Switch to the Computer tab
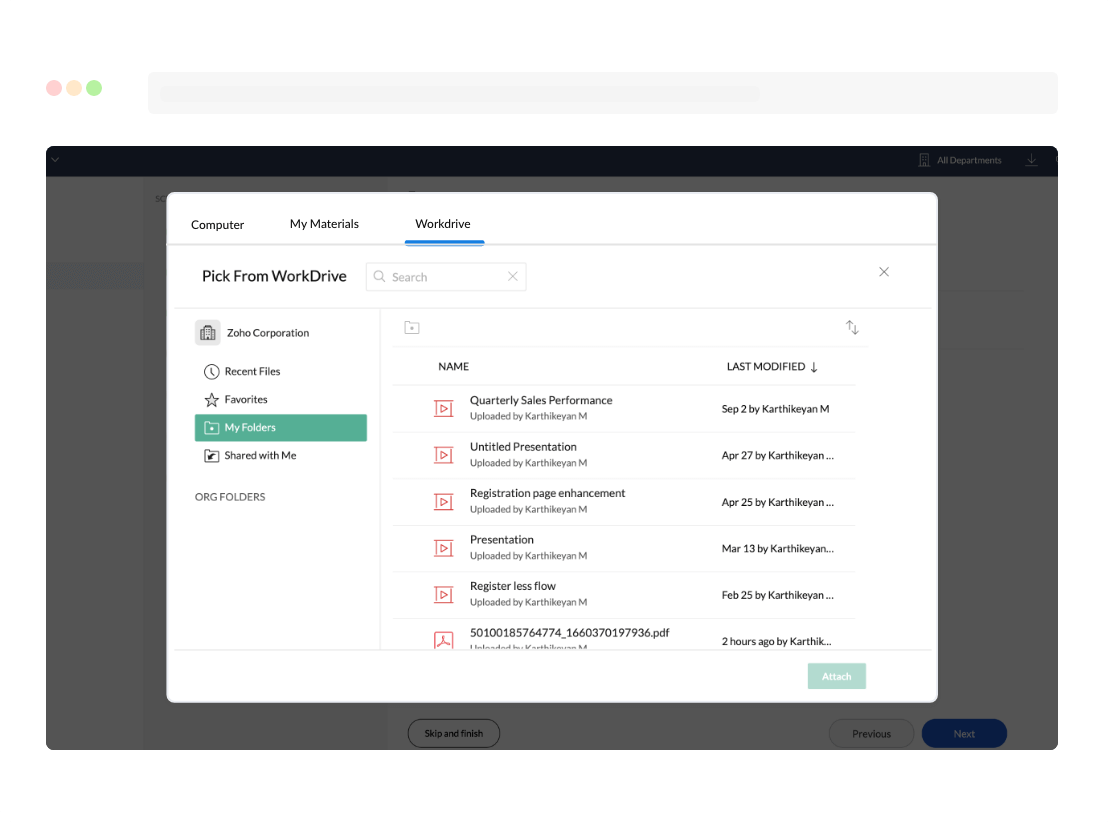This screenshot has height=822, width=1118. click(217, 225)
